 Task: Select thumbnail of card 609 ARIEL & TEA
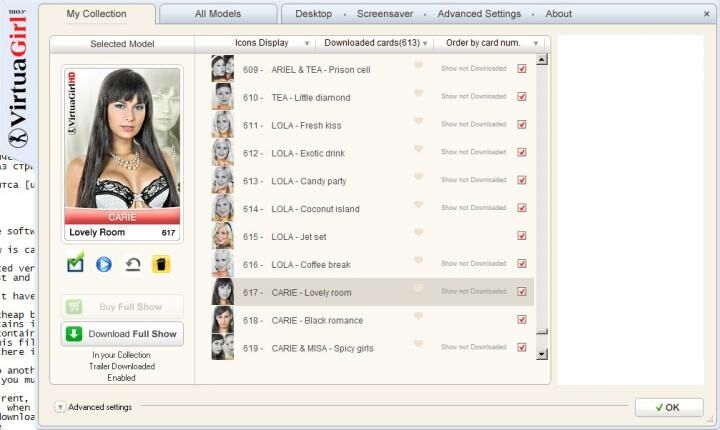pyautogui.click(x=223, y=68)
